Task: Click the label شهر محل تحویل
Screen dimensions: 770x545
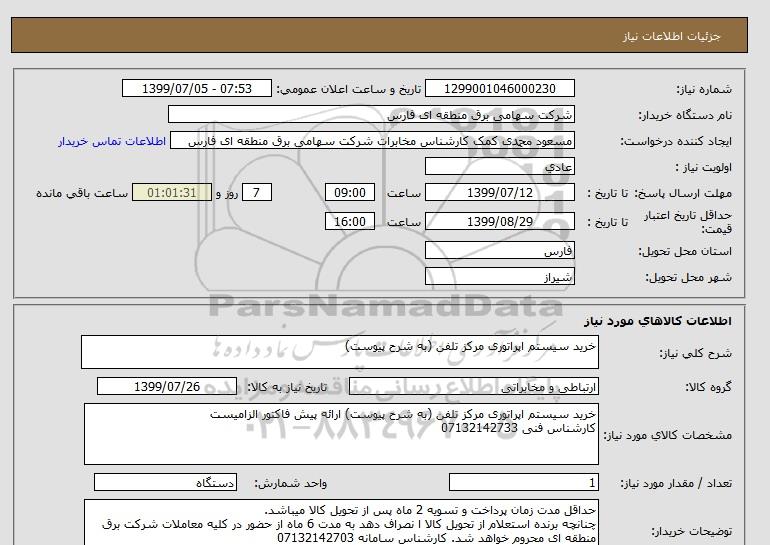Action: 688,277
